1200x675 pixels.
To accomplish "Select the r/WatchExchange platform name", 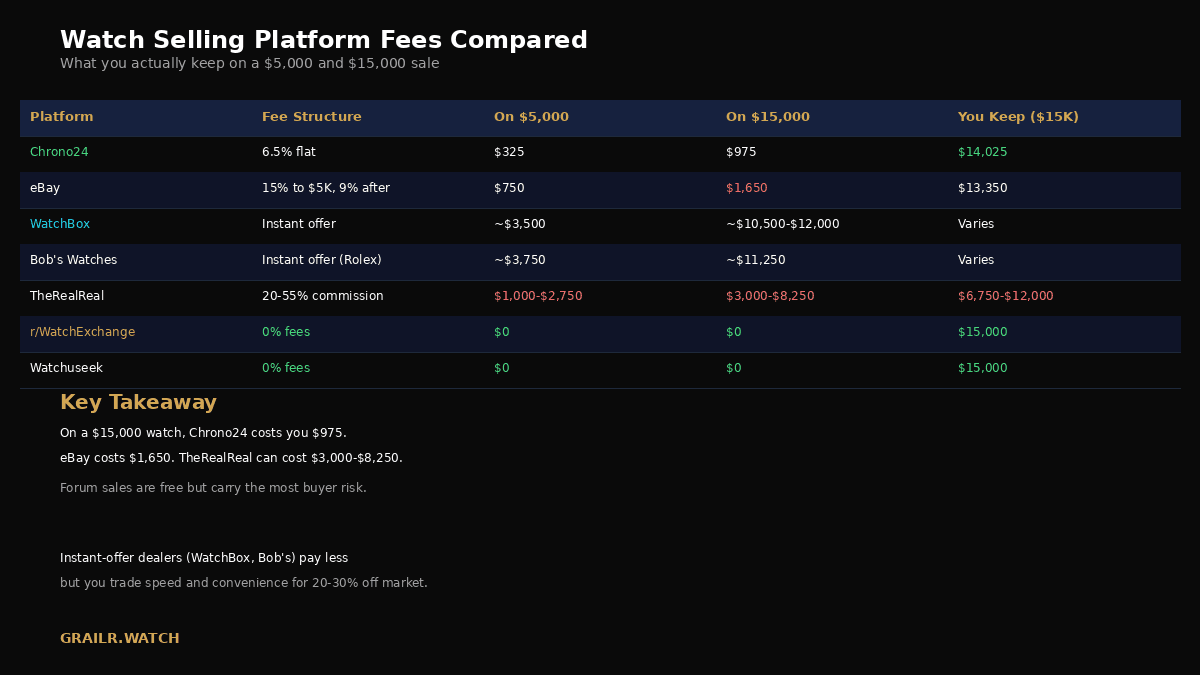I will tap(82, 332).
